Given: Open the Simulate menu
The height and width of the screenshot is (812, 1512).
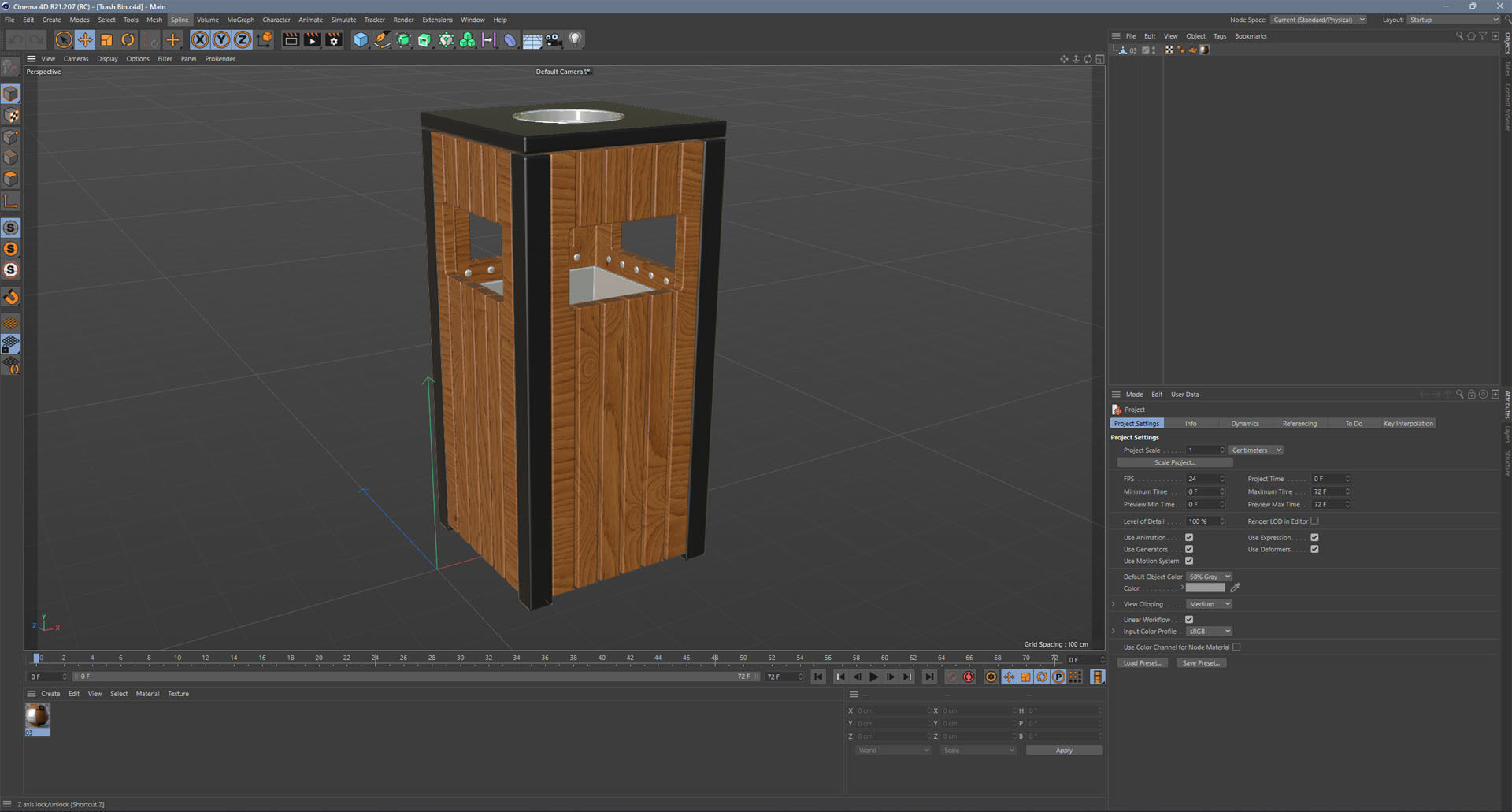Looking at the screenshot, I should (x=343, y=20).
